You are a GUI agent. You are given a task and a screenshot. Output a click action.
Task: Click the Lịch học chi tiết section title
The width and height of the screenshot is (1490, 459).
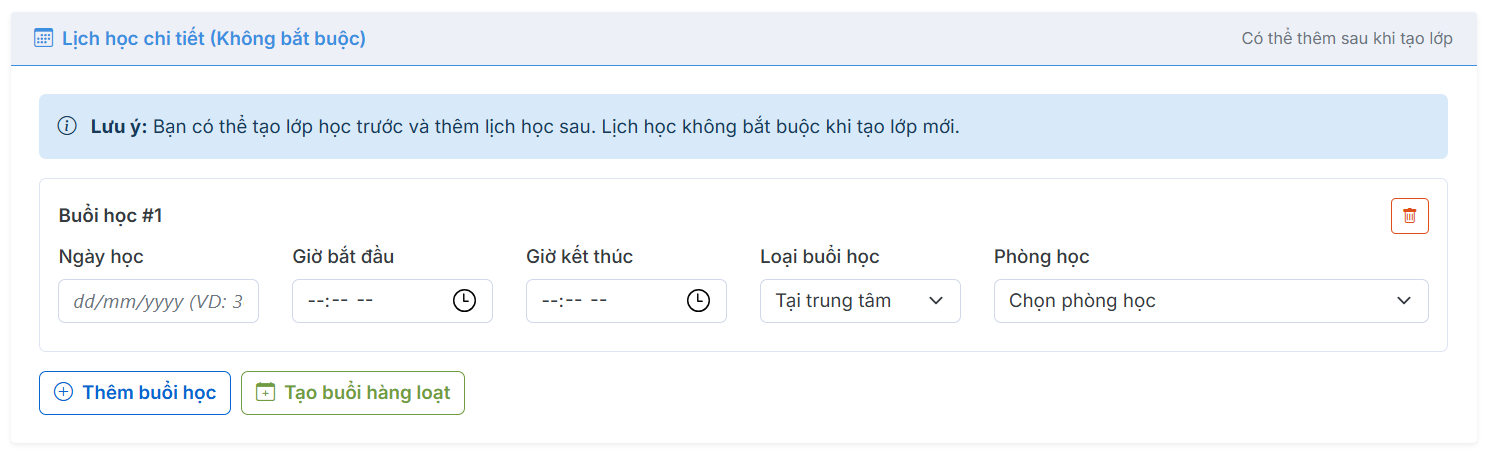[214, 39]
